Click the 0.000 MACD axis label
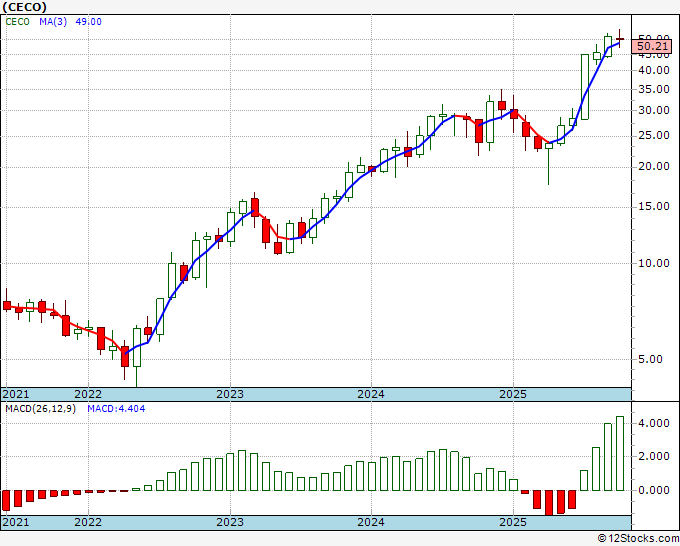The image size is (680, 546). (654, 490)
